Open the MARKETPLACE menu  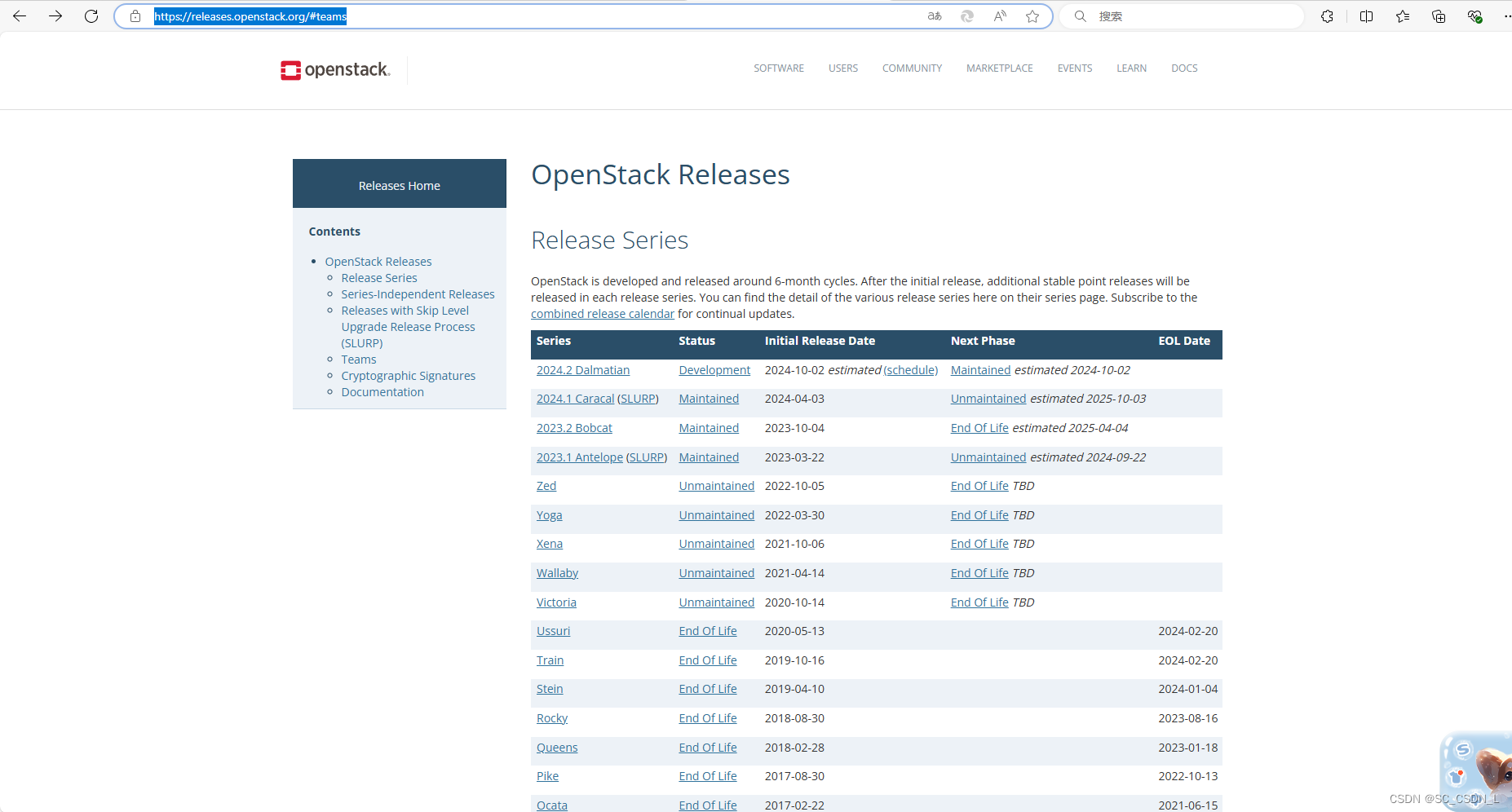[x=1000, y=68]
